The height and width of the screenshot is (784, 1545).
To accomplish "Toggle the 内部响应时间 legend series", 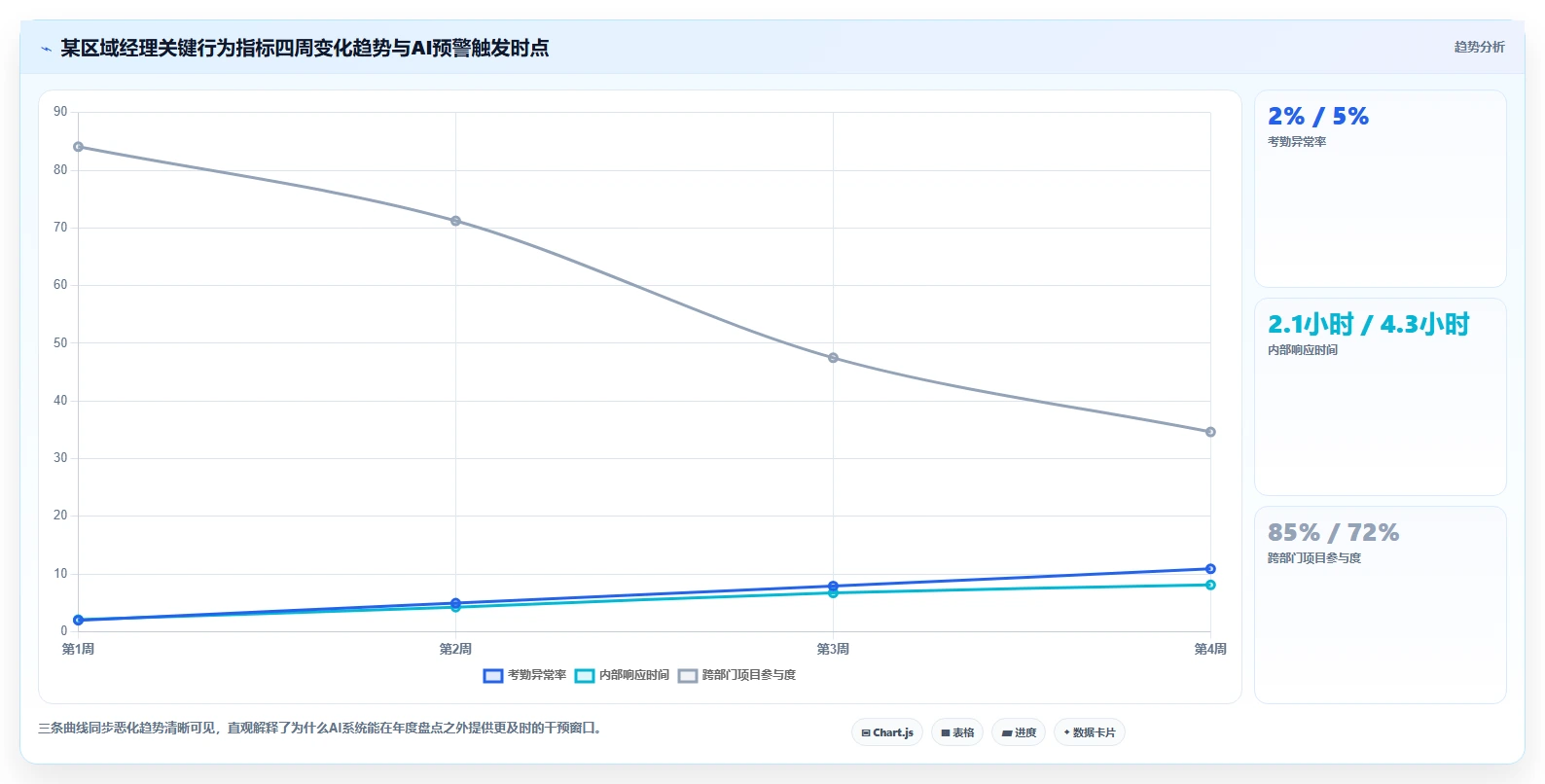I will (x=622, y=675).
